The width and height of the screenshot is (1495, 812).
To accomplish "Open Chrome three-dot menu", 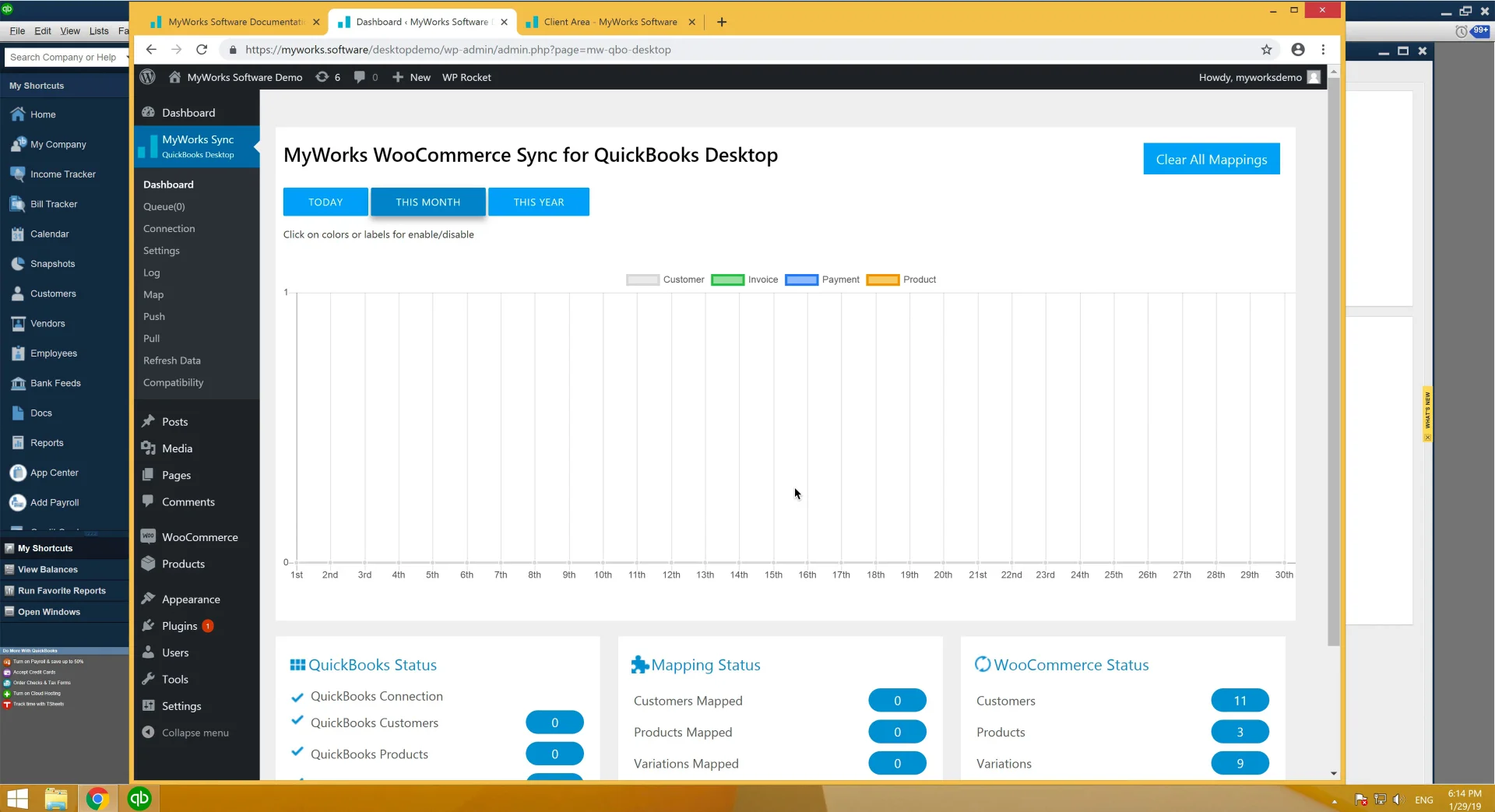I will (x=1323, y=49).
